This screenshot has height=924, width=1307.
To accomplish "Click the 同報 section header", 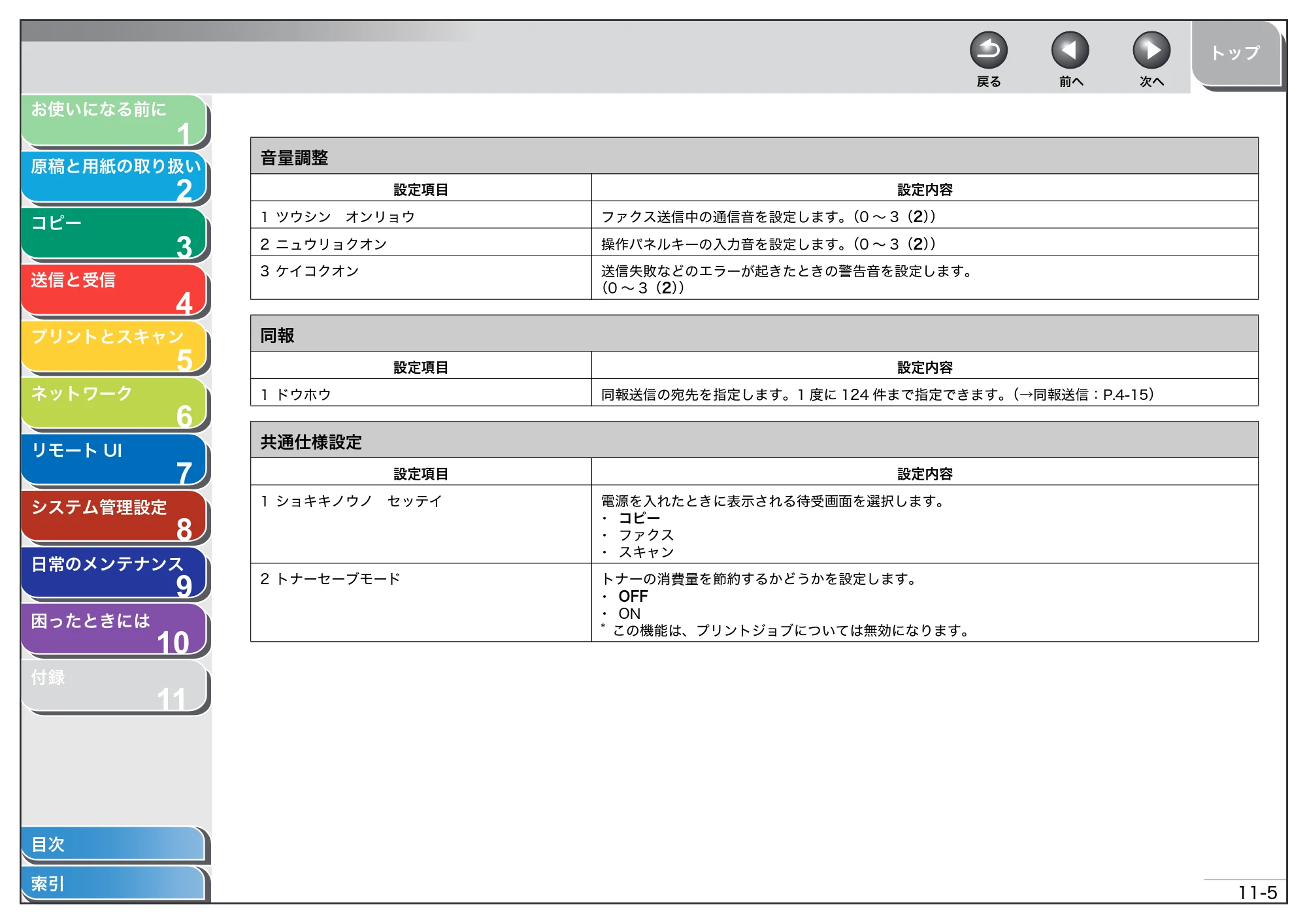I will click(x=754, y=334).
